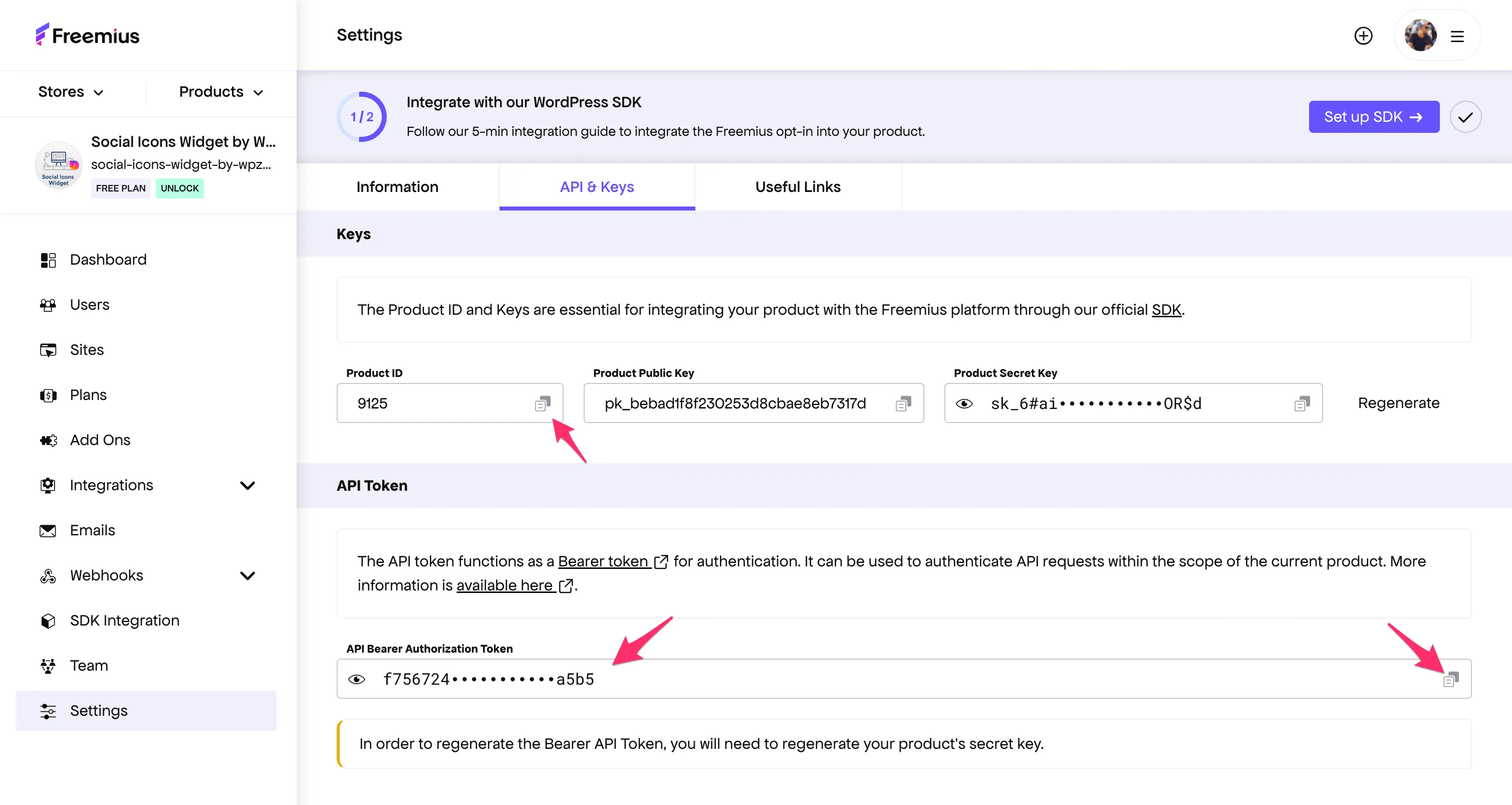
Task: Show the hidden API Bearer token
Action: (356, 679)
